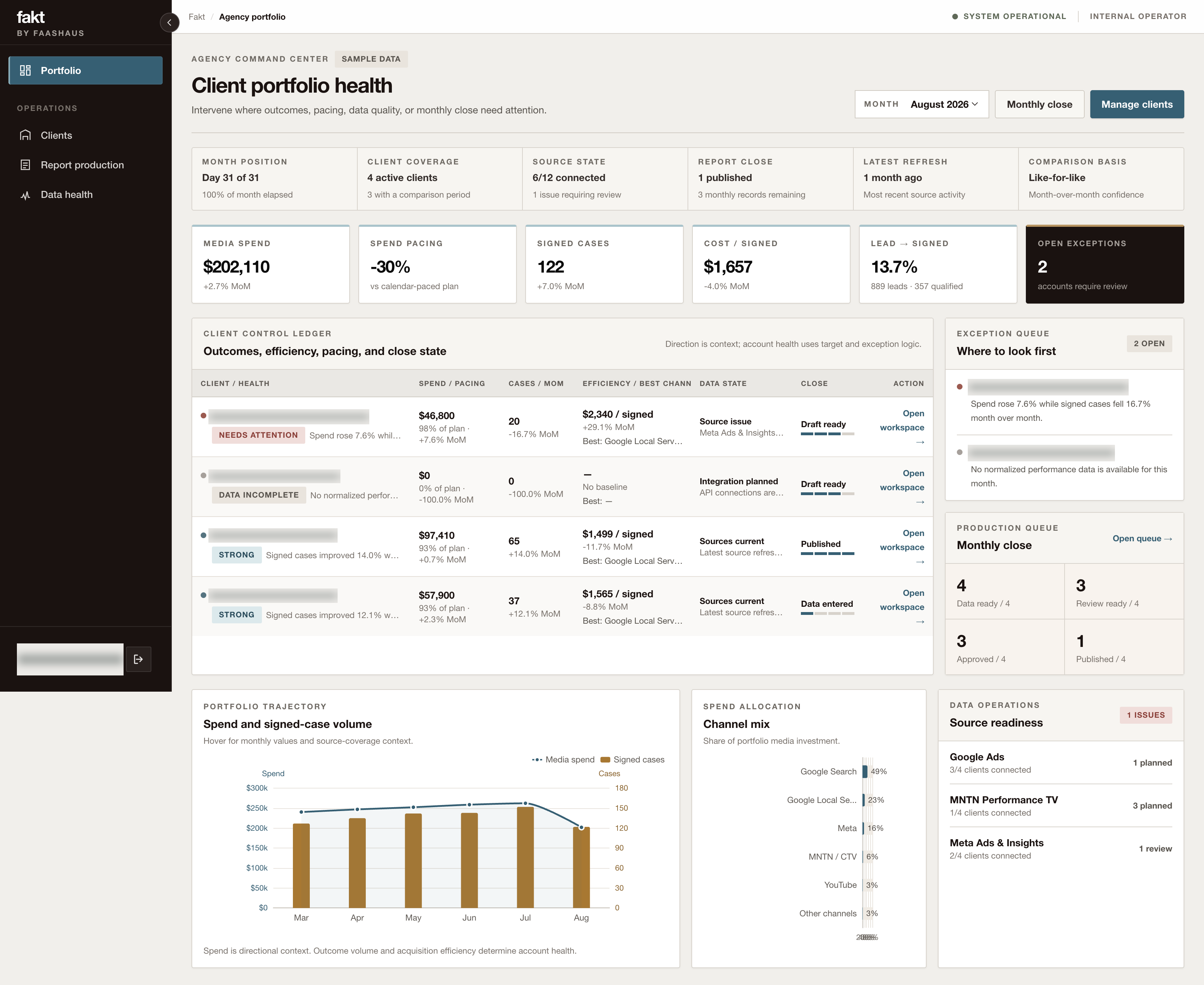
Task: Click the SAMPLE DATA tag
Action: pos(371,59)
